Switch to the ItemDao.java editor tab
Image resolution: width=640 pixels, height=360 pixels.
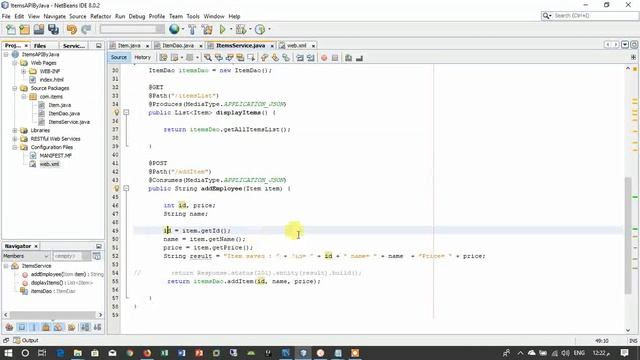178,45
